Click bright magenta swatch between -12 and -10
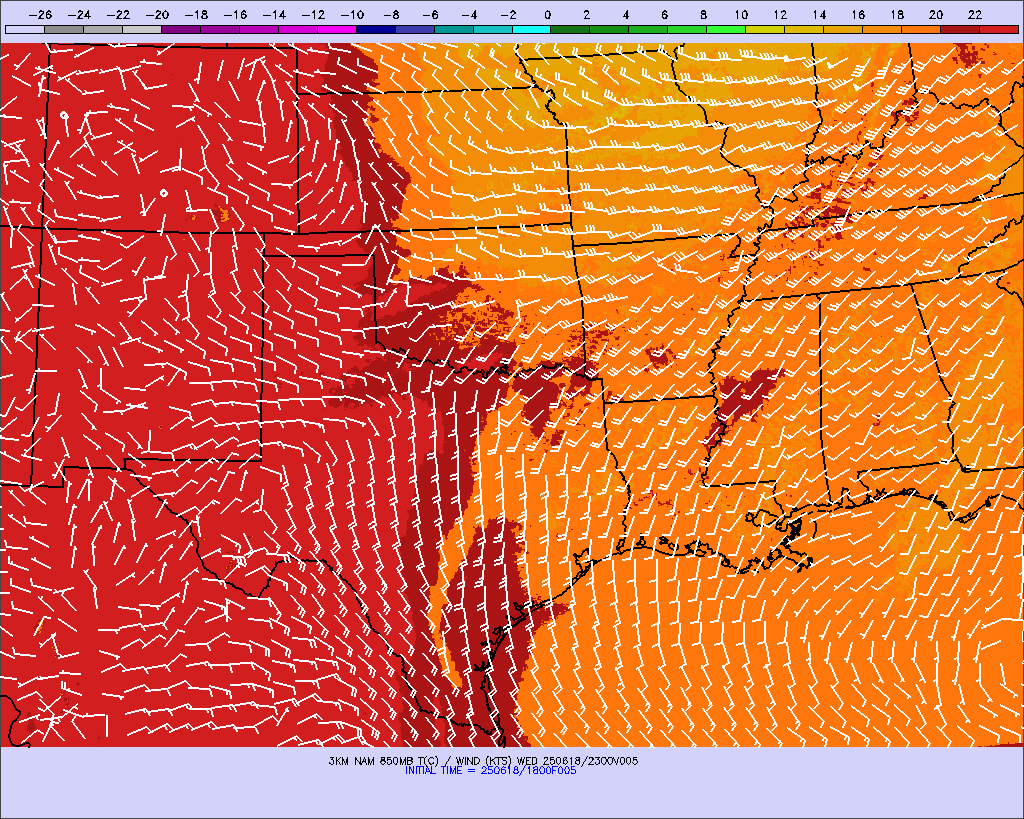 pos(337,29)
